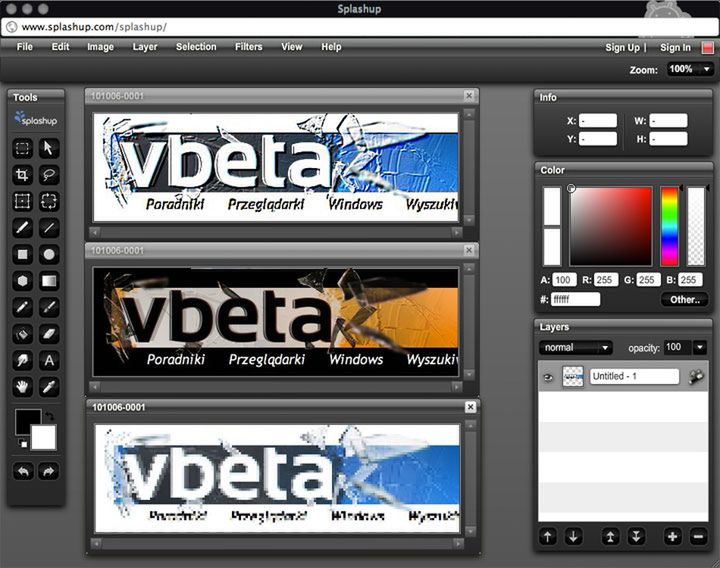Select the tool right of the Pencil tool
This screenshot has height=568, width=720.
coord(49,307)
